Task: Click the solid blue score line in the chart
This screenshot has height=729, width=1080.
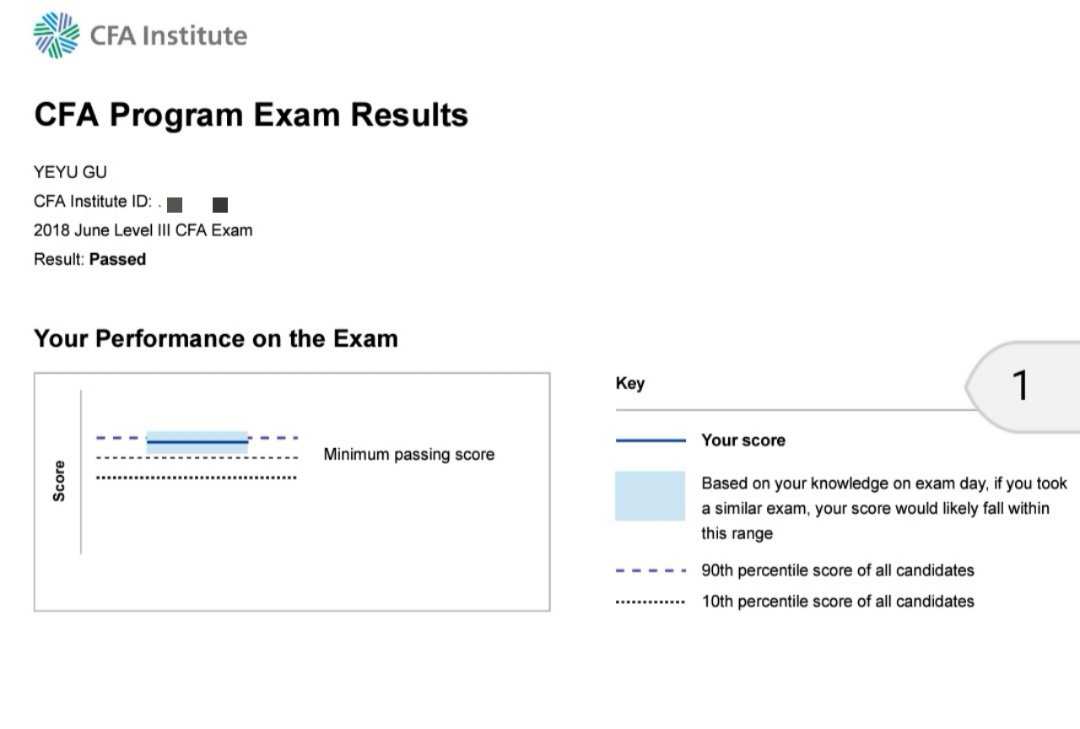Action: point(197,441)
